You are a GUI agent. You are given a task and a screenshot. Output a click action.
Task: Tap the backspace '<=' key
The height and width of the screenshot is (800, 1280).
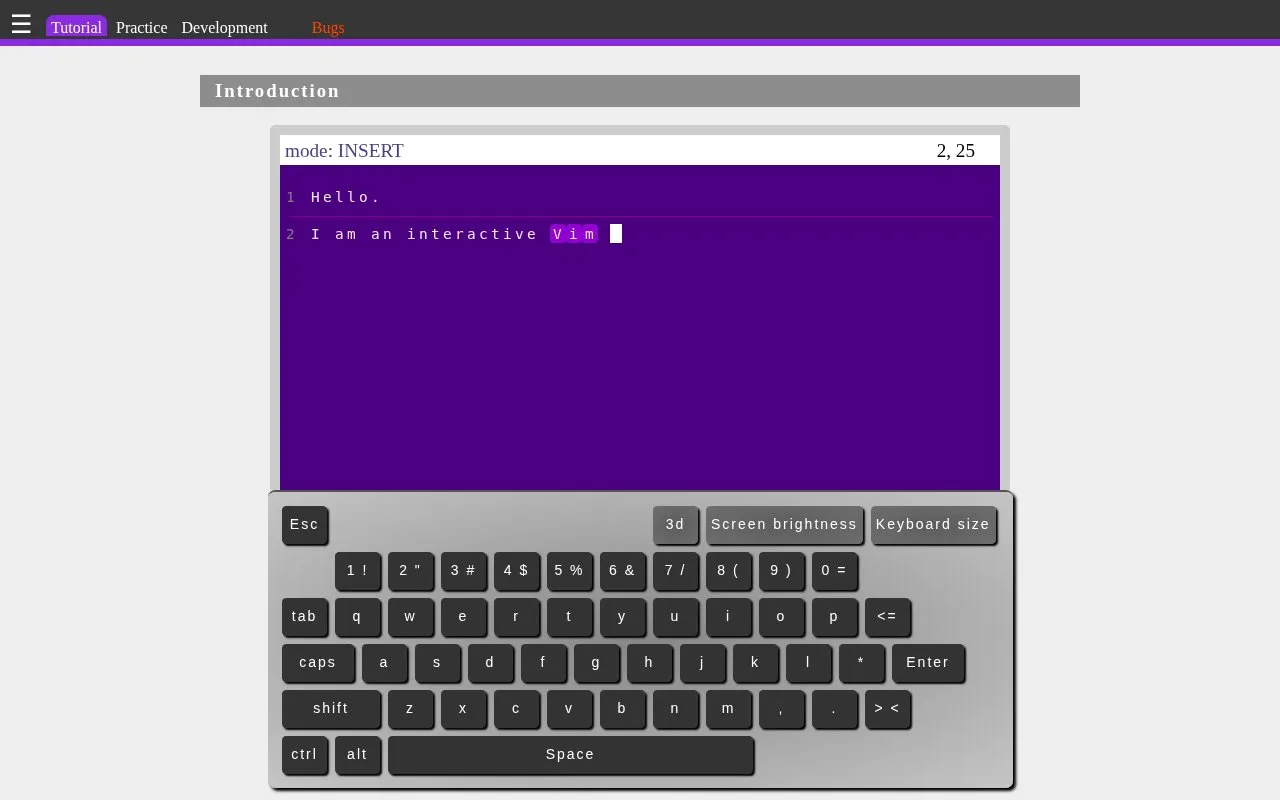pos(887,617)
